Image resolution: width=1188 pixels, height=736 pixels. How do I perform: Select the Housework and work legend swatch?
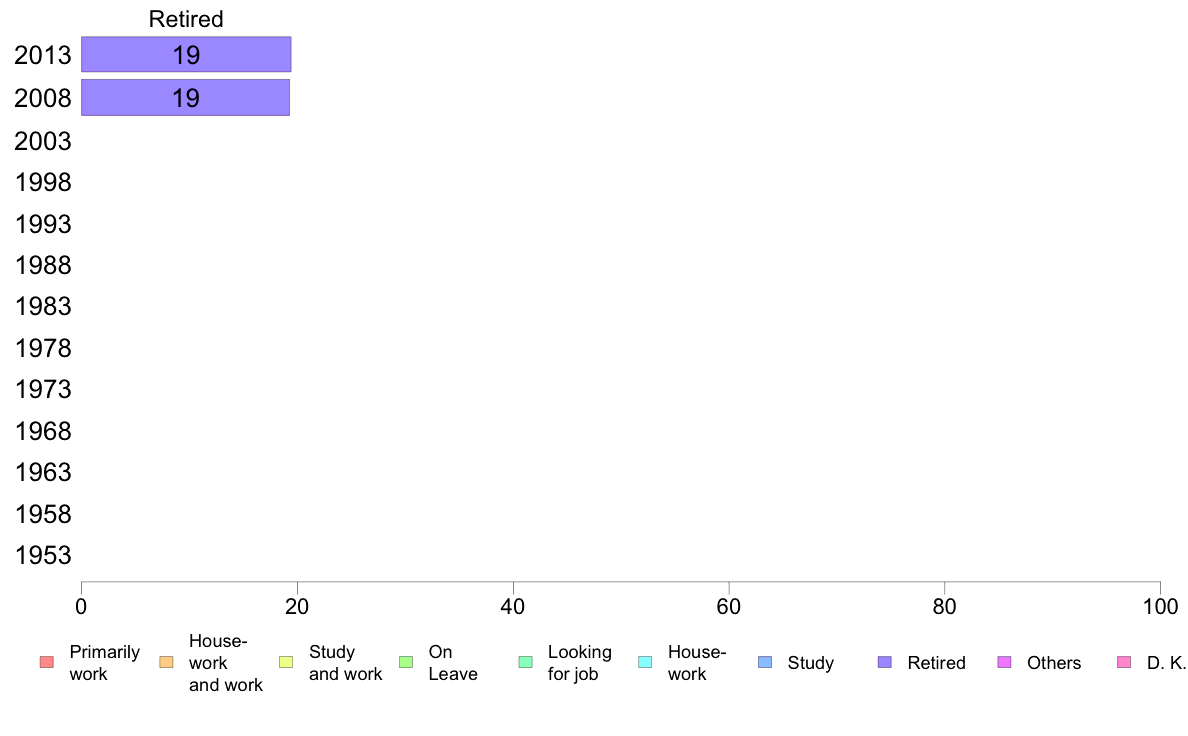[x=166, y=662]
